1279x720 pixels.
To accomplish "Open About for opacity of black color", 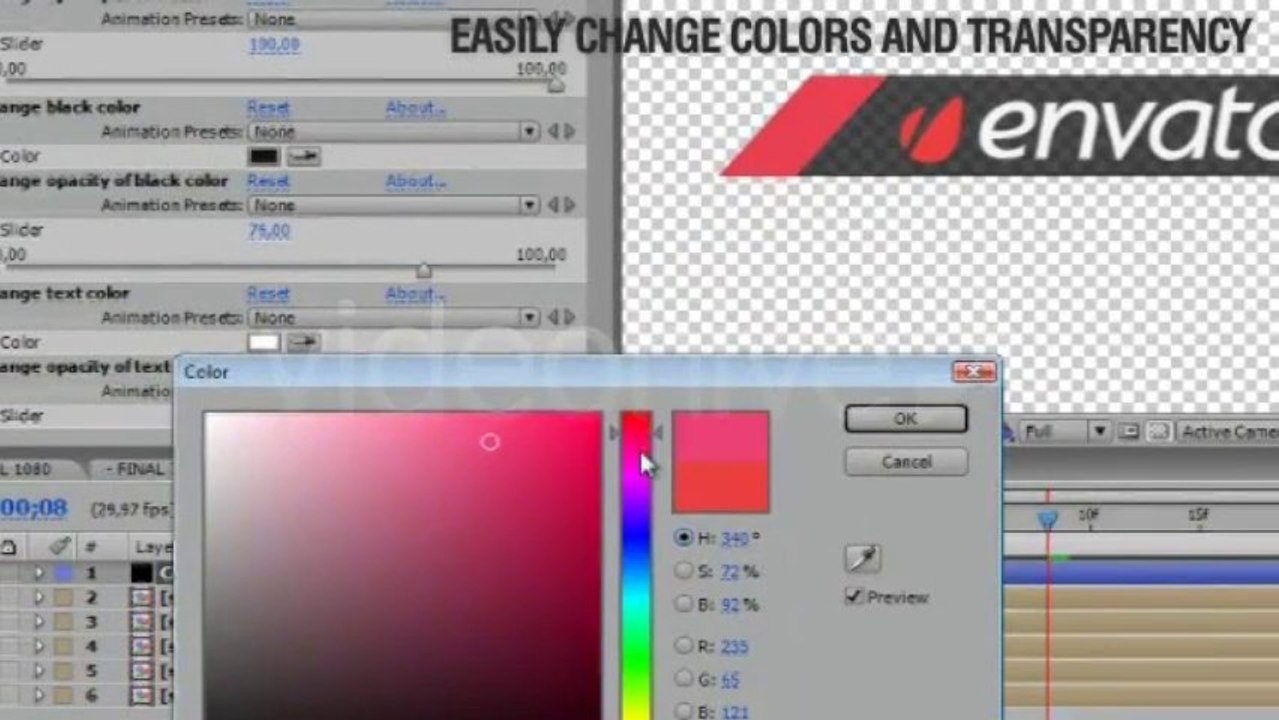I will click(x=416, y=181).
